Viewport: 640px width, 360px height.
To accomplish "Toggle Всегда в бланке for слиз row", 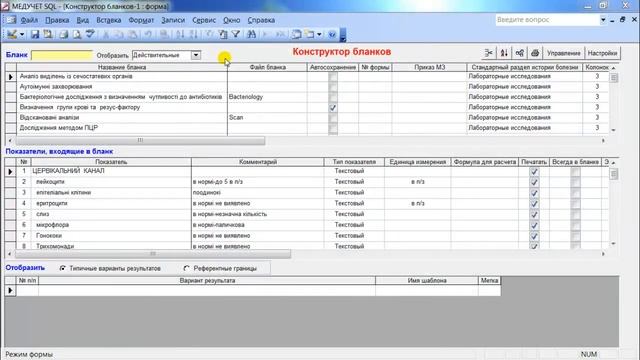I will click(x=576, y=215).
